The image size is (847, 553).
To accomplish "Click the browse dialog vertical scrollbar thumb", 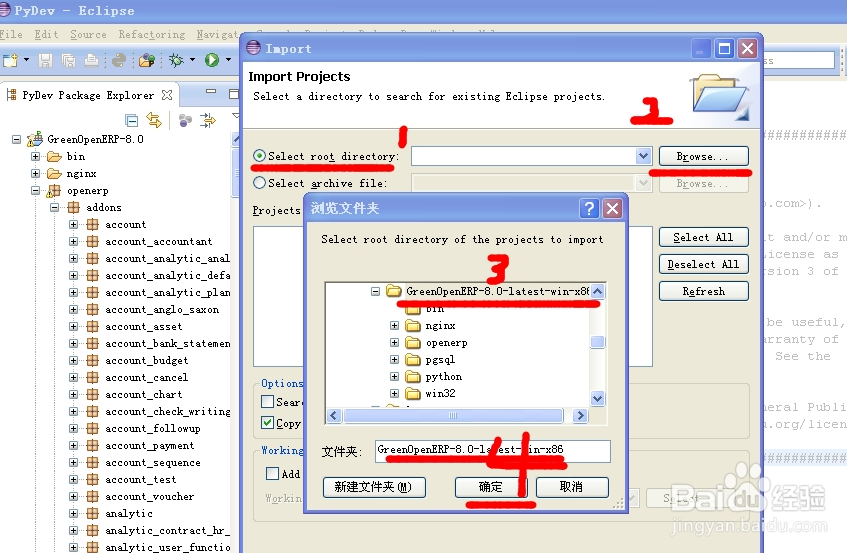I will [597, 342].
